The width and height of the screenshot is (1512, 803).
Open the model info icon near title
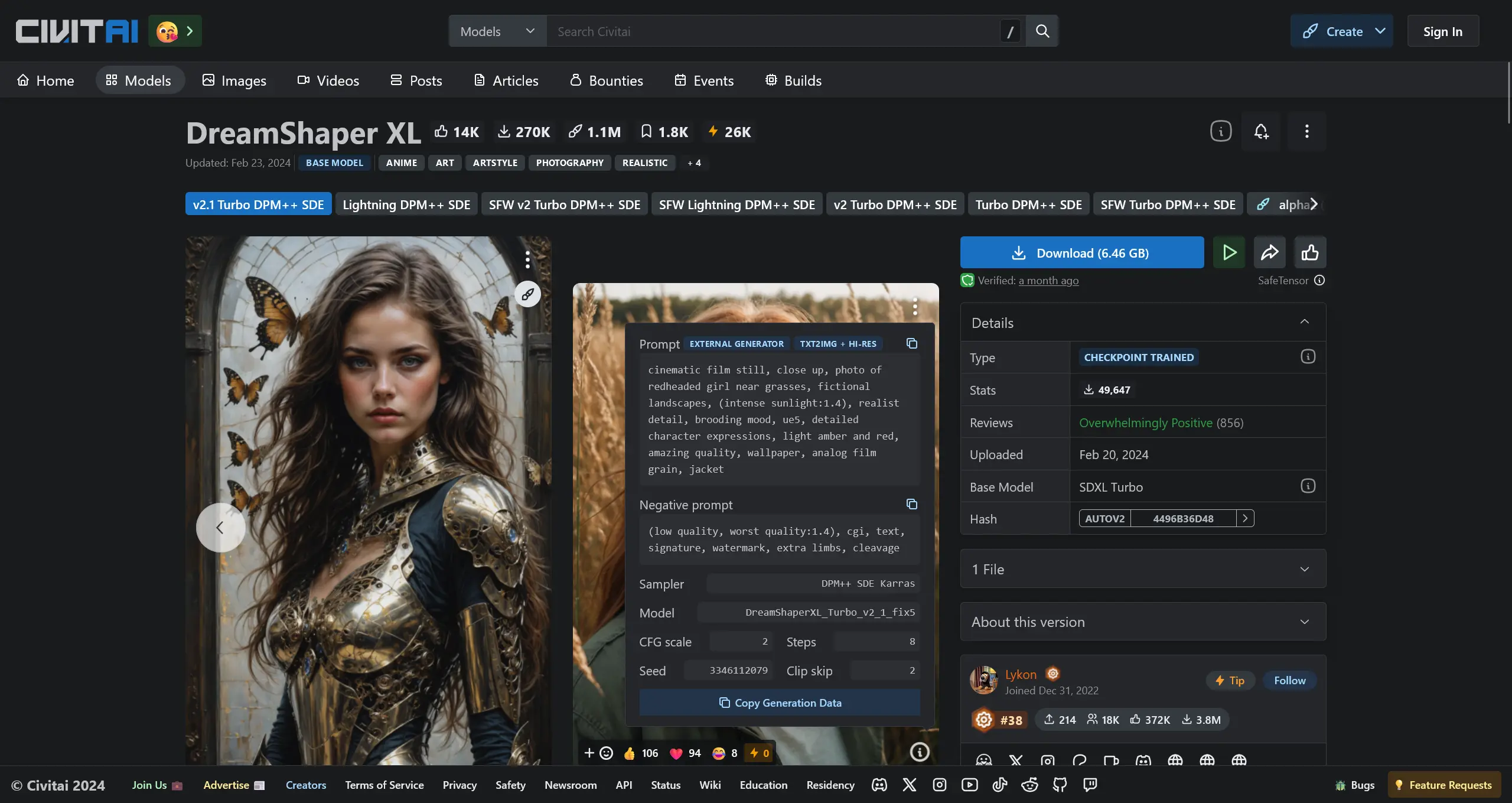pos(1221,131)
